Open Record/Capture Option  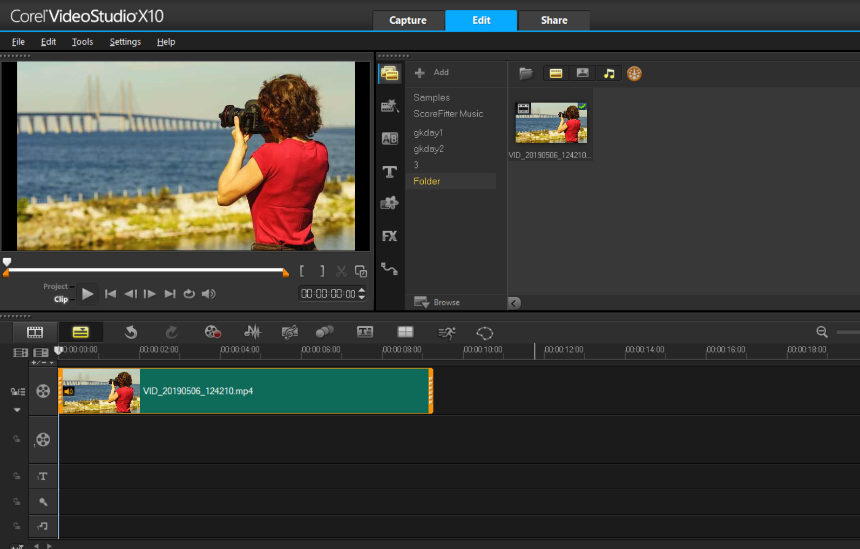[x=213, y=332]
